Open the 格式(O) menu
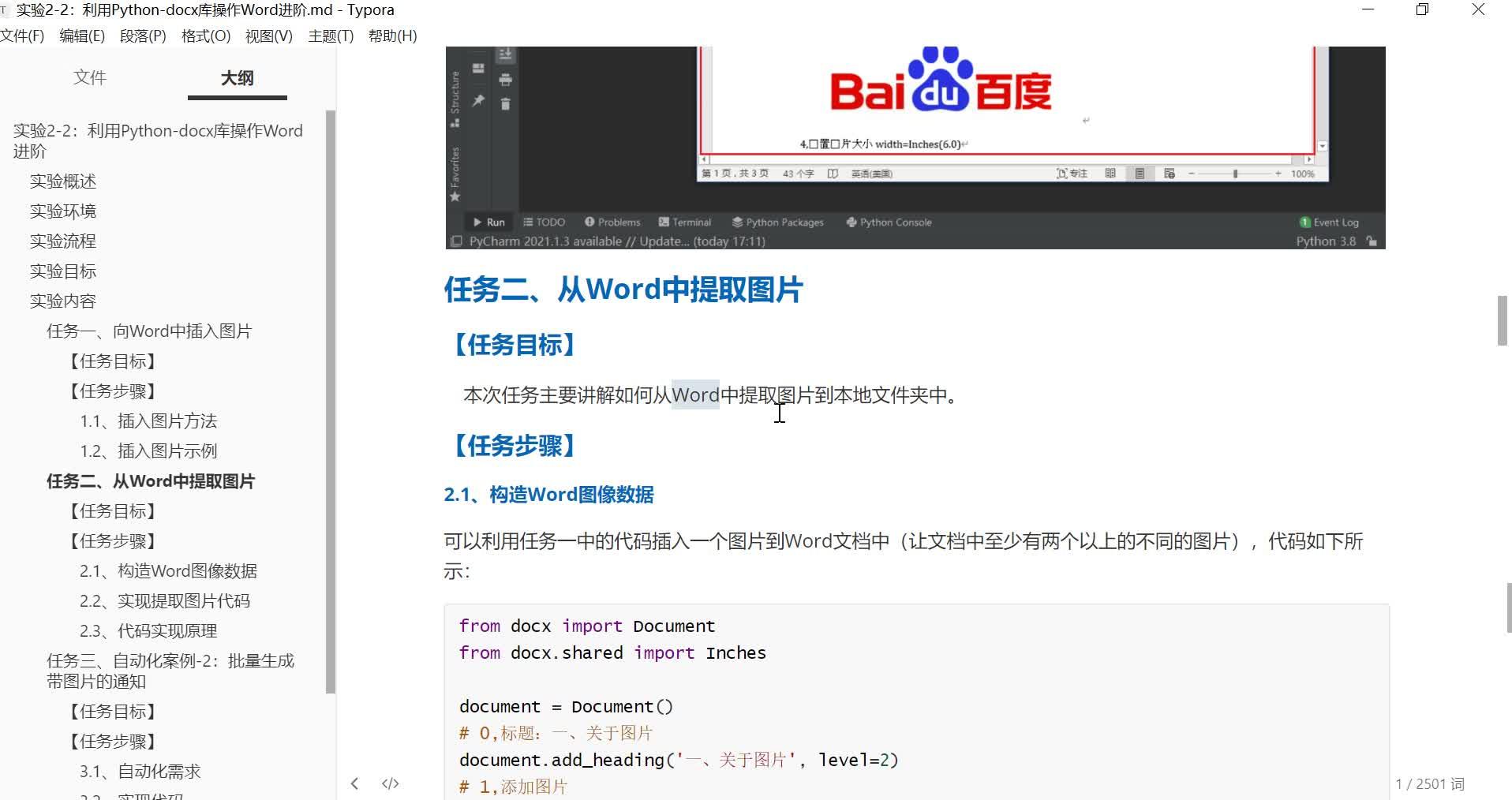Image resolution: width=1512 pixels, height=800 pixels. pyautogui.click(x=206, y=36)
